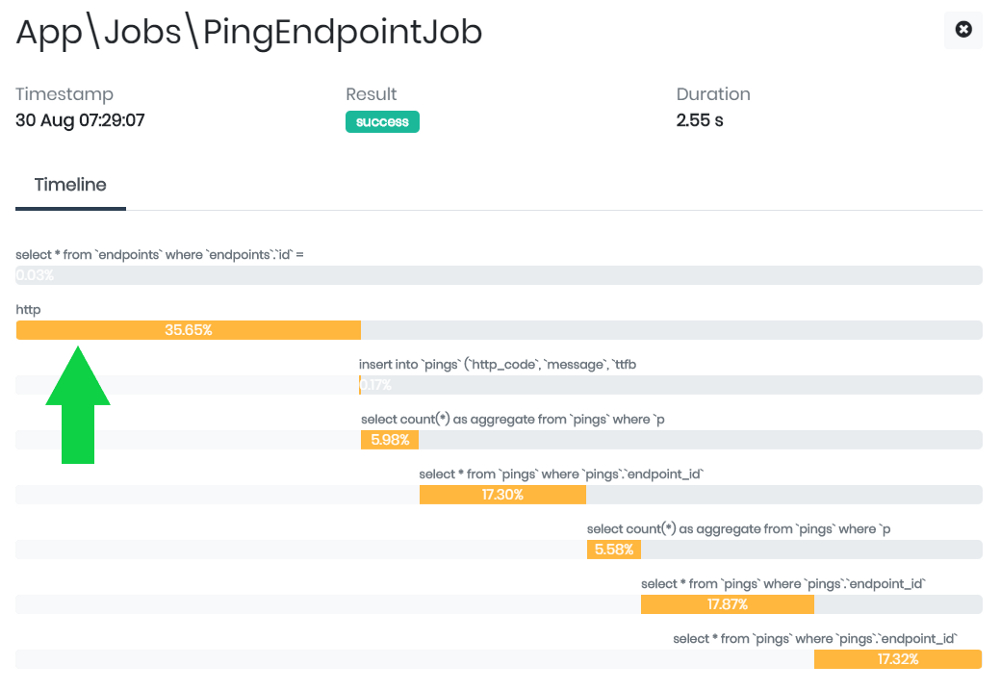This screenshot has width=1000, height=690.
Task: Click the http segment label
Action: point(28,310)
